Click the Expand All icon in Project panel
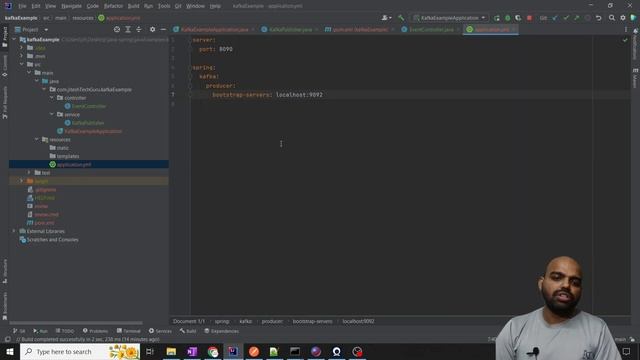The width and height of the screenshot is (640, 360). click(x=128, y=29)
